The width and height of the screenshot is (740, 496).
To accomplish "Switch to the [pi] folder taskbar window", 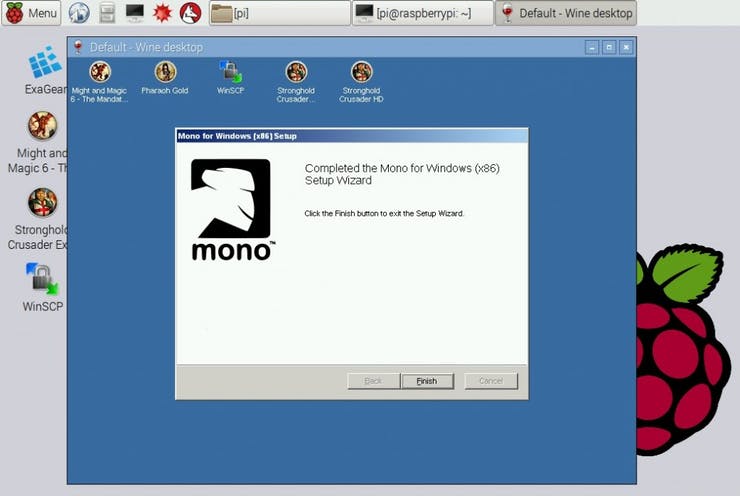I will (x=279, y=13).
